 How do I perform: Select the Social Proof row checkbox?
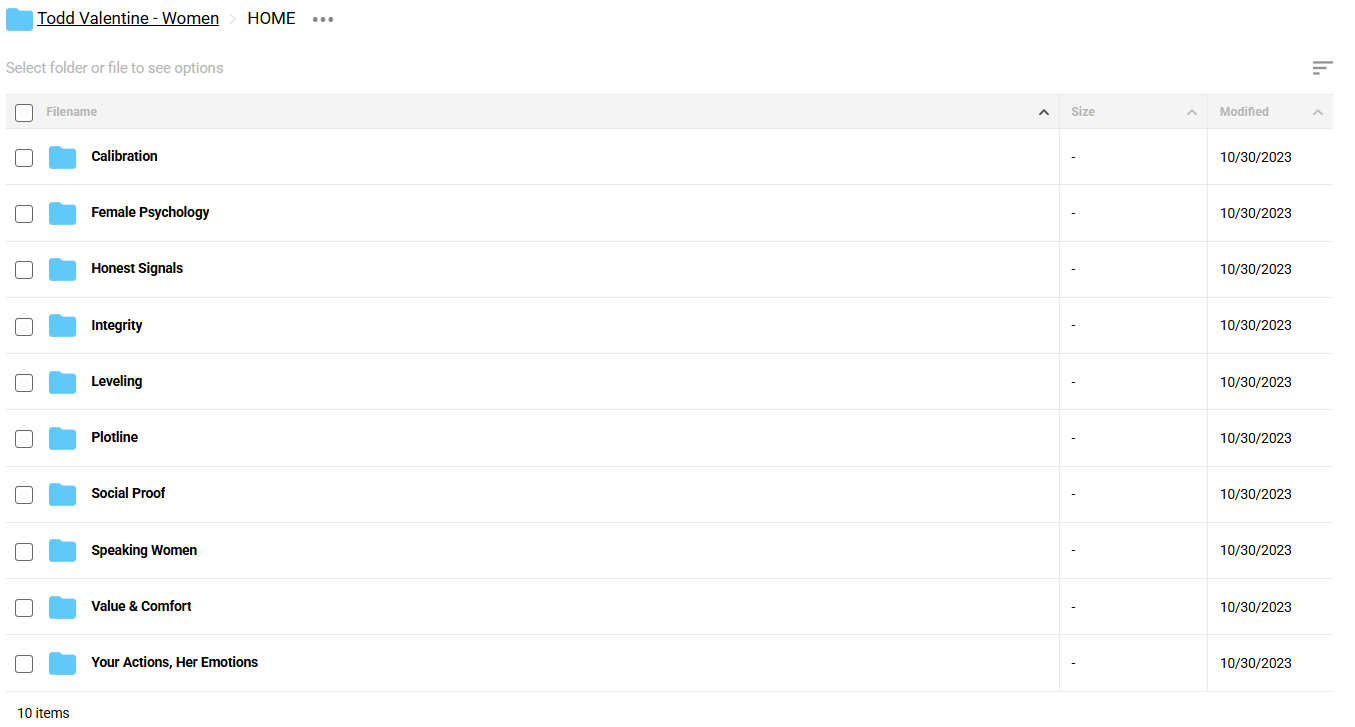click(24, 494)
